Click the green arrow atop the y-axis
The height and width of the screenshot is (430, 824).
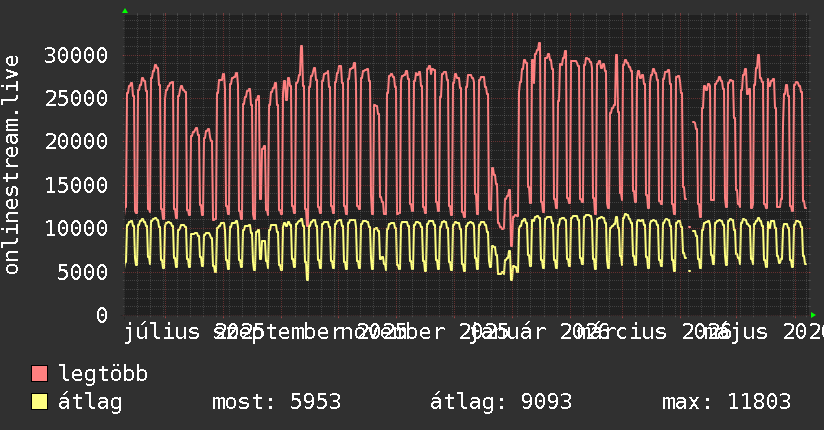[125, 11]
